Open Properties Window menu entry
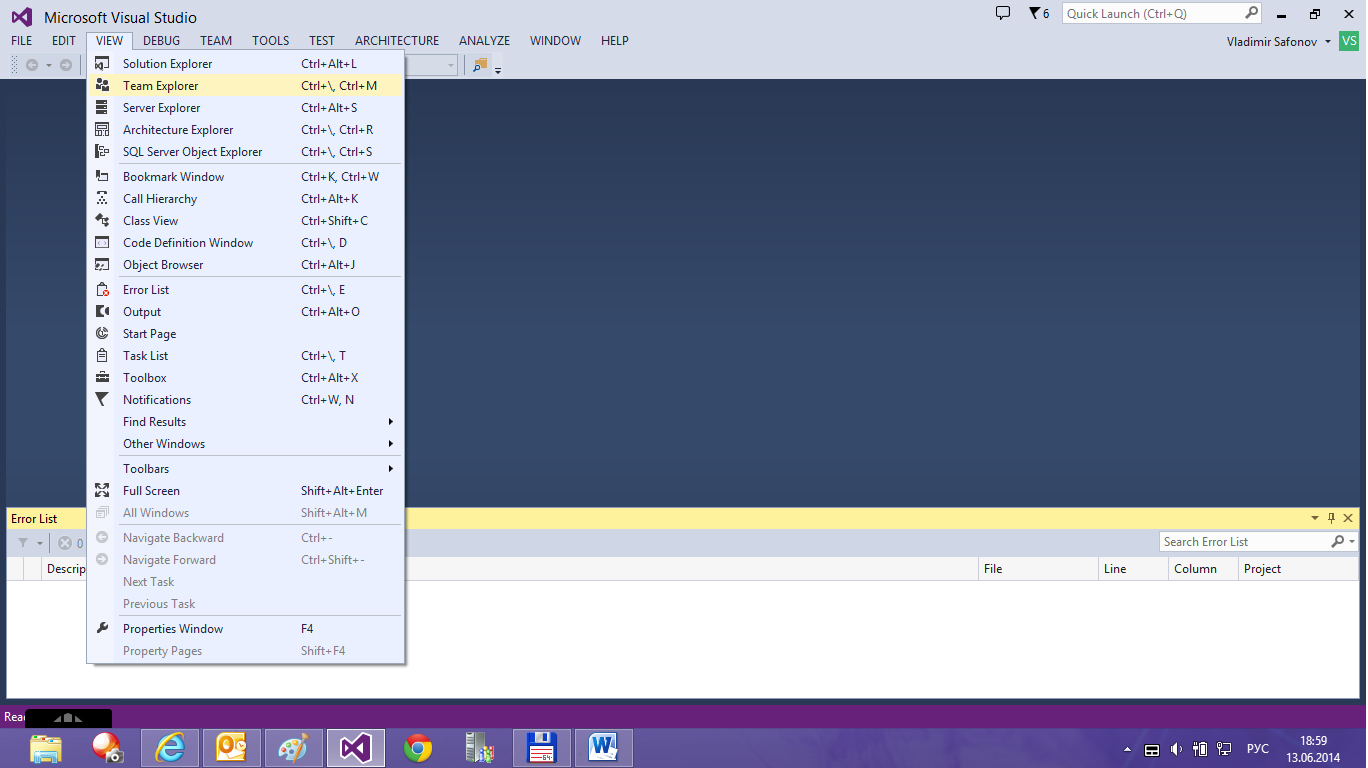 click(245, 629)
